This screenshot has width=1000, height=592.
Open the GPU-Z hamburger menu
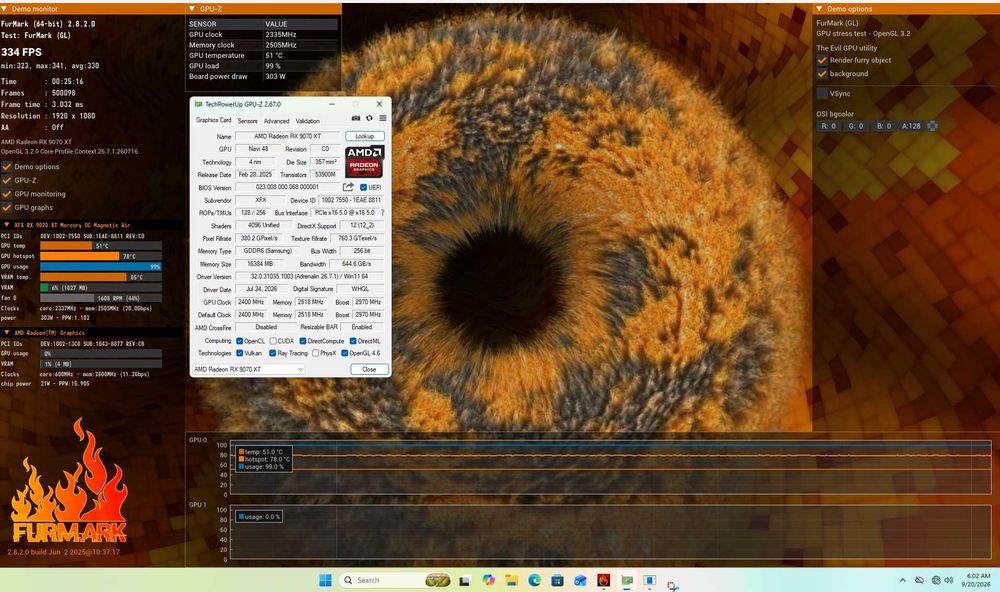click(383, 118)
